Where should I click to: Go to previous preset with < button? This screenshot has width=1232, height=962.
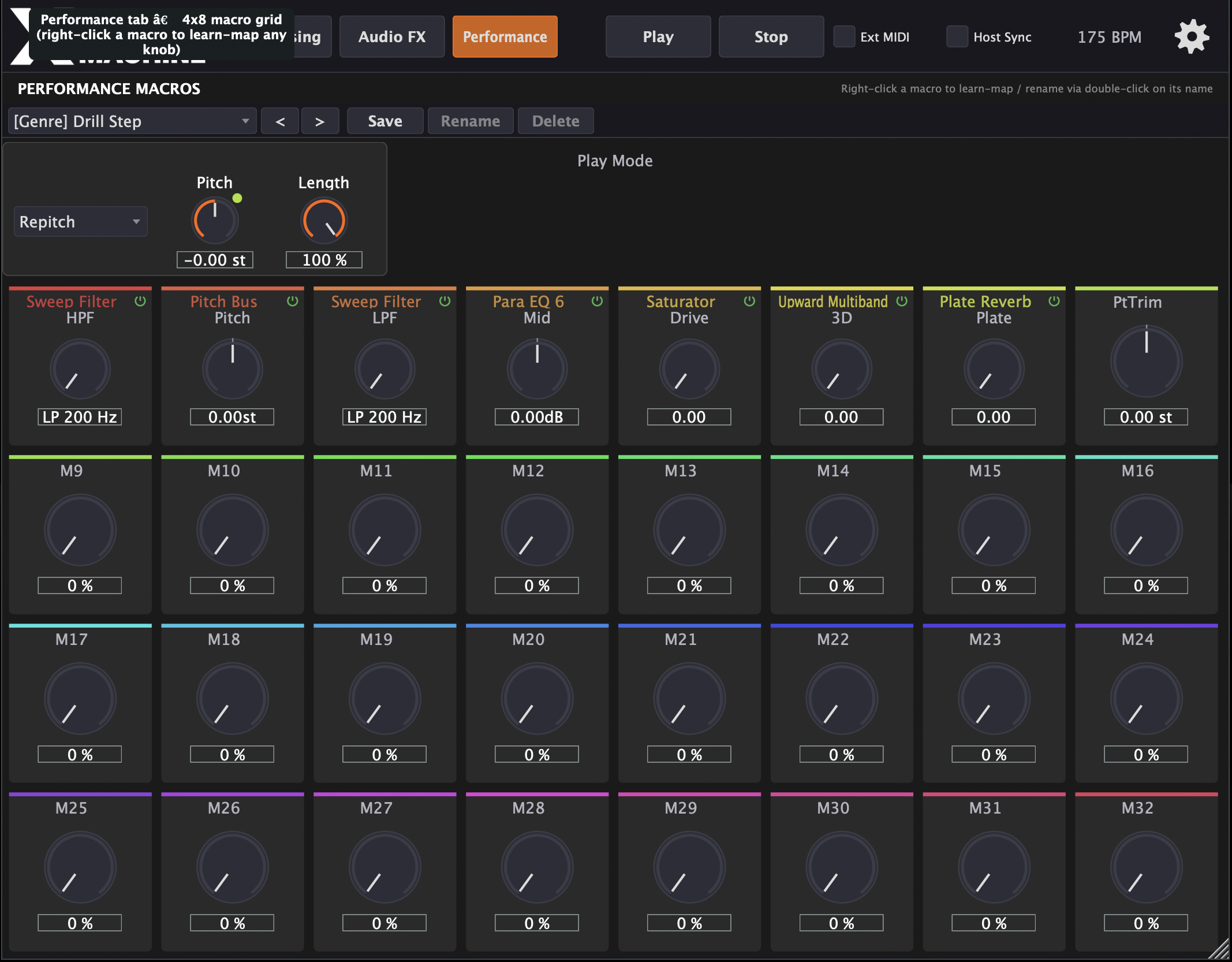tap(280, 121)
